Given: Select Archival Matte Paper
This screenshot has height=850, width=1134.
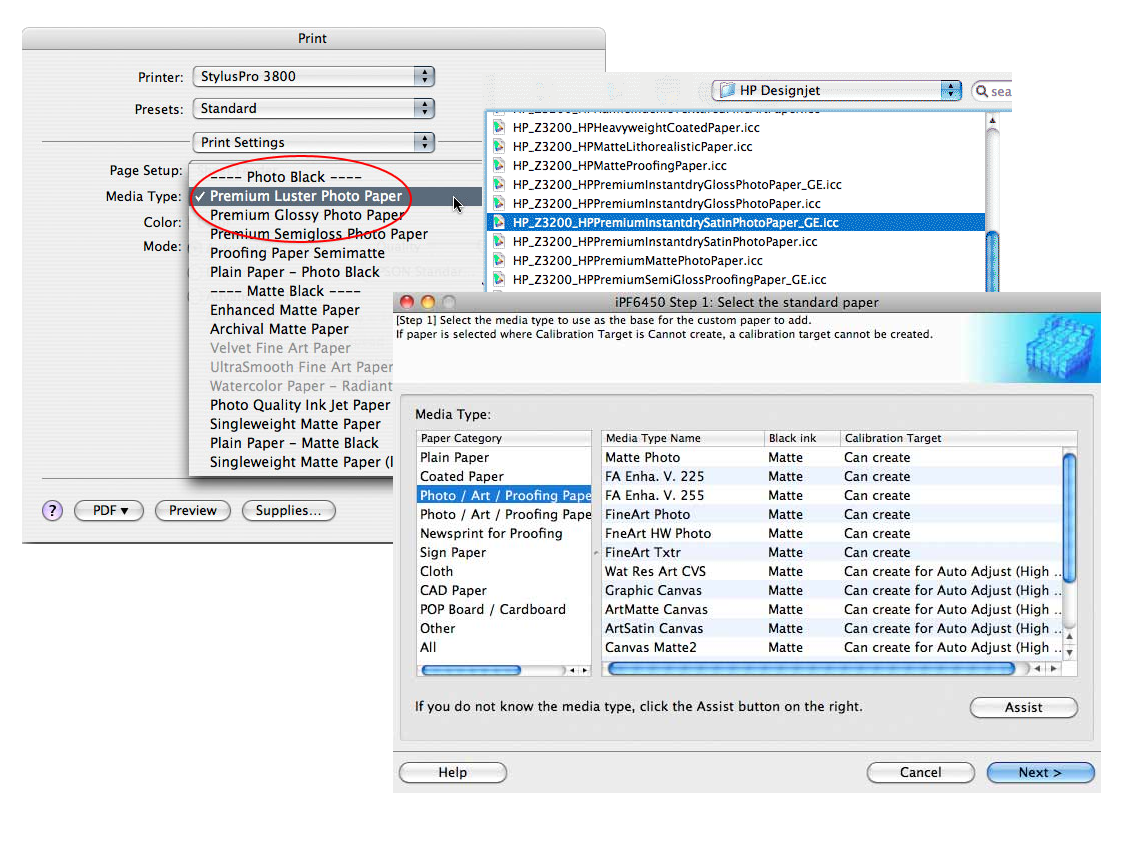Looking at the screenshot, I should pos(279,329).
